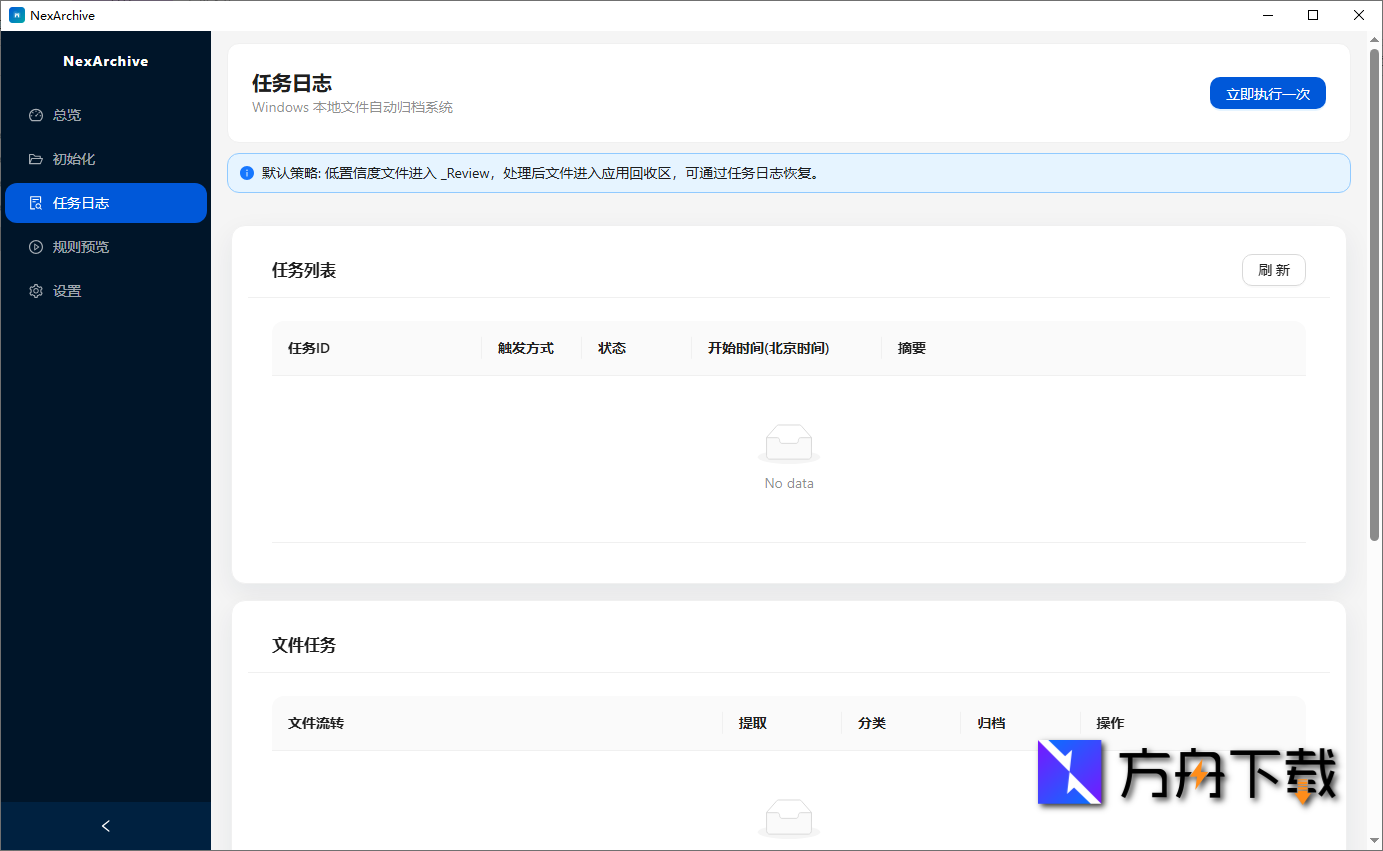The image size is (1383, 851).
Task: Open the 初始化 folder icon in sidebar
Action: 36,158
